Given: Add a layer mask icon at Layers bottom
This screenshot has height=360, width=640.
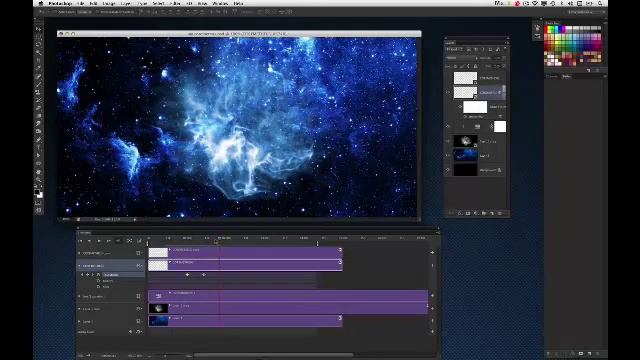Looking at the screenshot, I should [468, 213].
